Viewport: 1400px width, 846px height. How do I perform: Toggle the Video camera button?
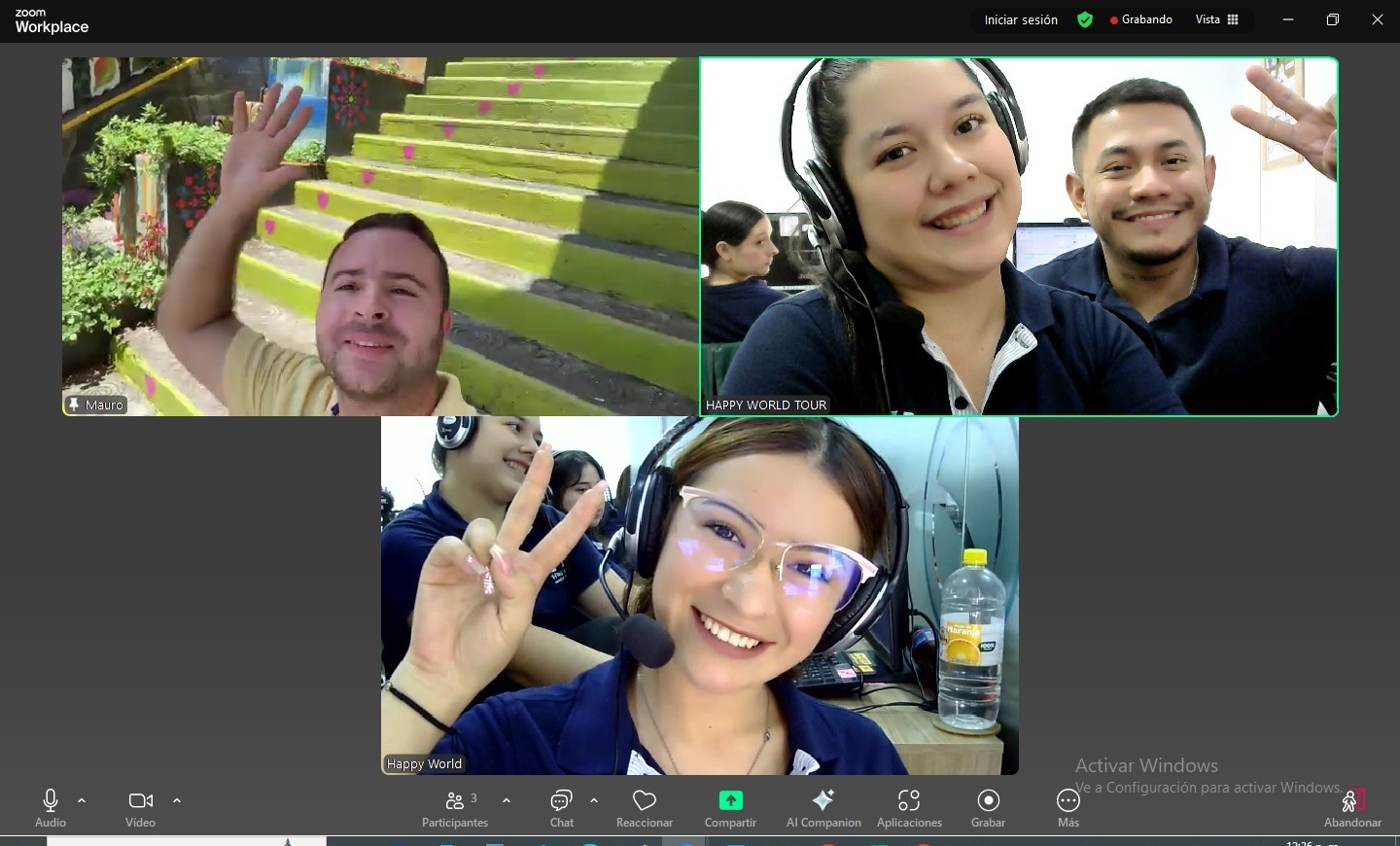(x=140, y=800)
